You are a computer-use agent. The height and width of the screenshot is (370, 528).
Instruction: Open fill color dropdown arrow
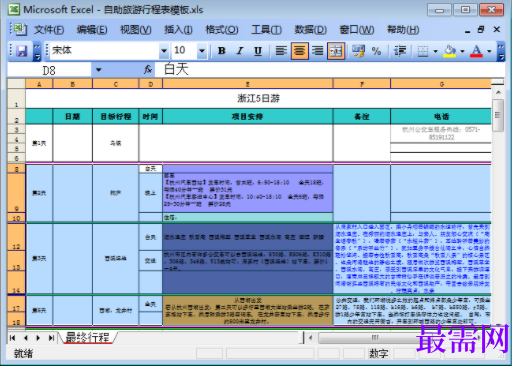462,51
